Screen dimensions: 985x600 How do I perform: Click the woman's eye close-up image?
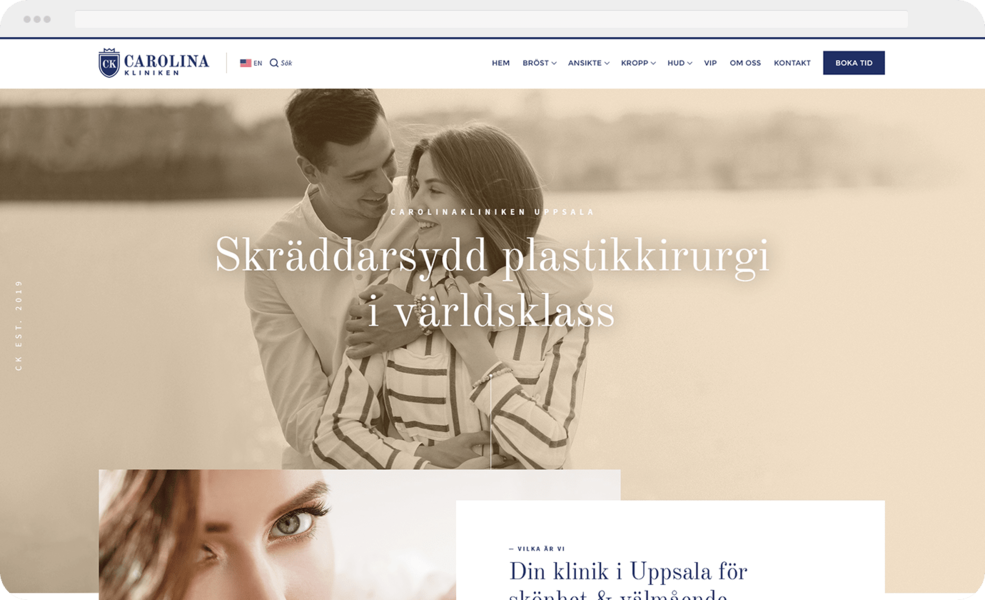pos(277,535)
